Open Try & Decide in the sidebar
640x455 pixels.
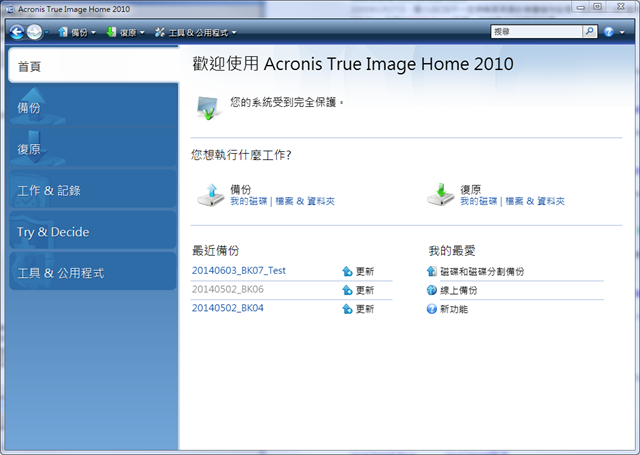[93, 231]
